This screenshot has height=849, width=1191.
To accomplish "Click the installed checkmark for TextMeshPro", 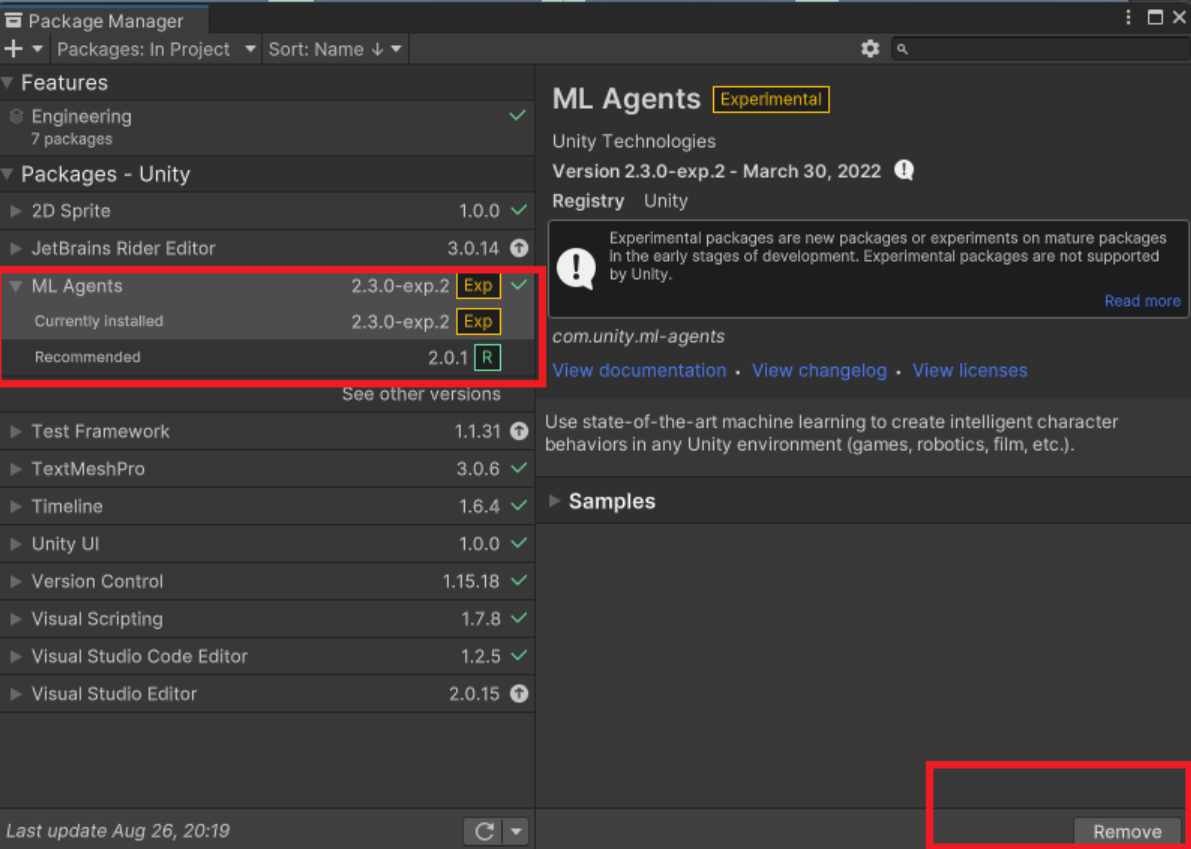I will point(519,468).
